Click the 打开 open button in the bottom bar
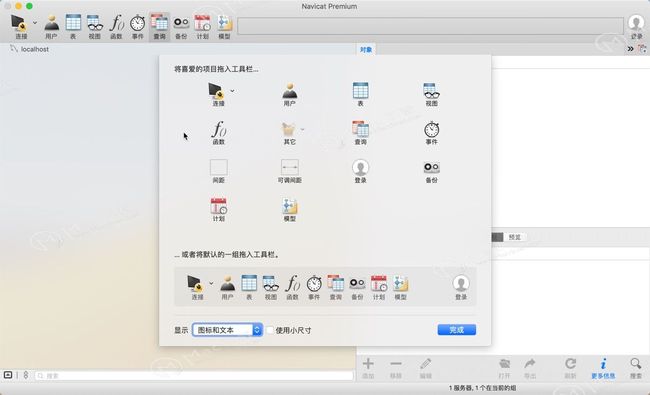 click(504, 368)
